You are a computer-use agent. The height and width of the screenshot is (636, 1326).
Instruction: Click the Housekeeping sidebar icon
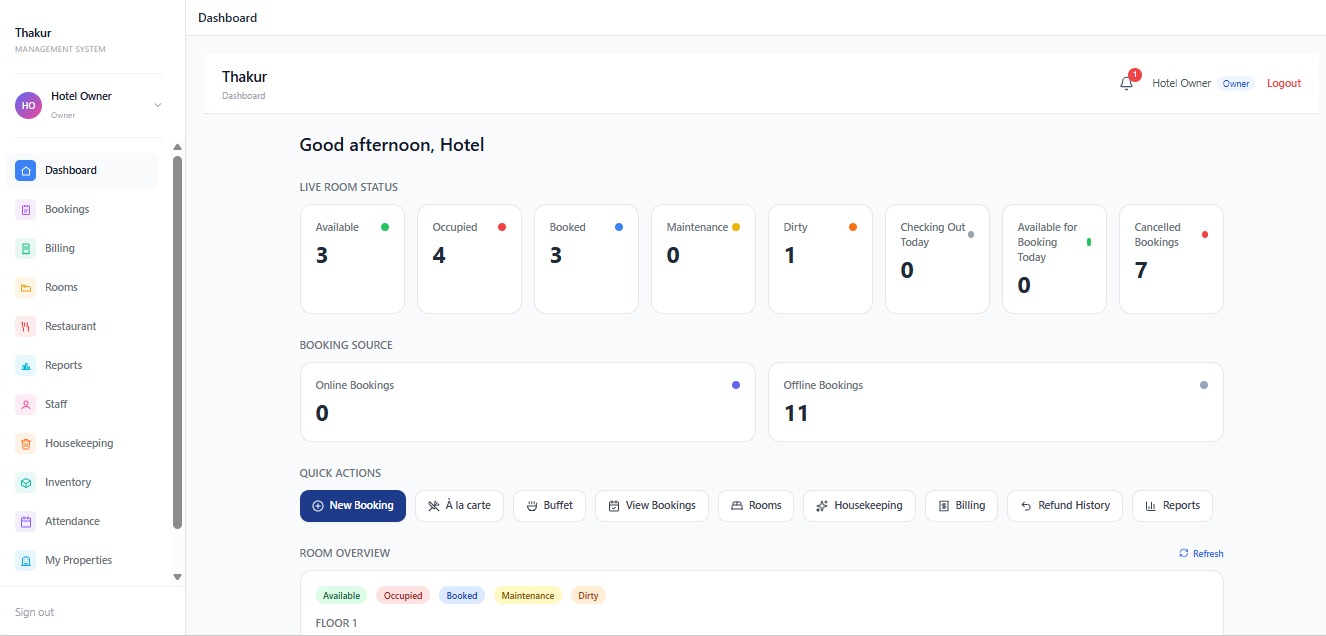[26, 444]
